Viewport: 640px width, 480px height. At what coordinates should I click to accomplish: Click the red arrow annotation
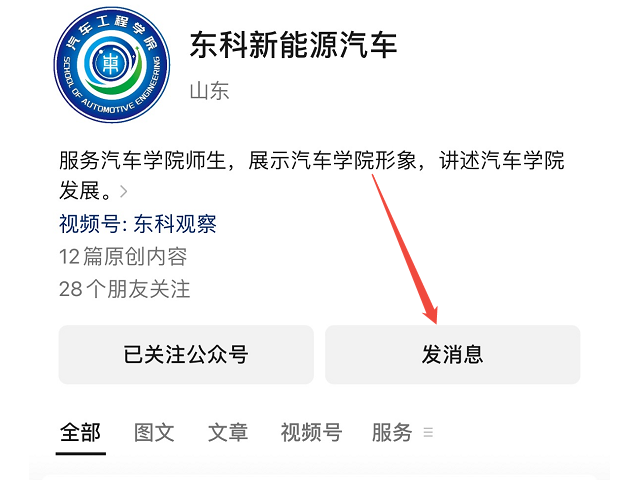(405, 249)
